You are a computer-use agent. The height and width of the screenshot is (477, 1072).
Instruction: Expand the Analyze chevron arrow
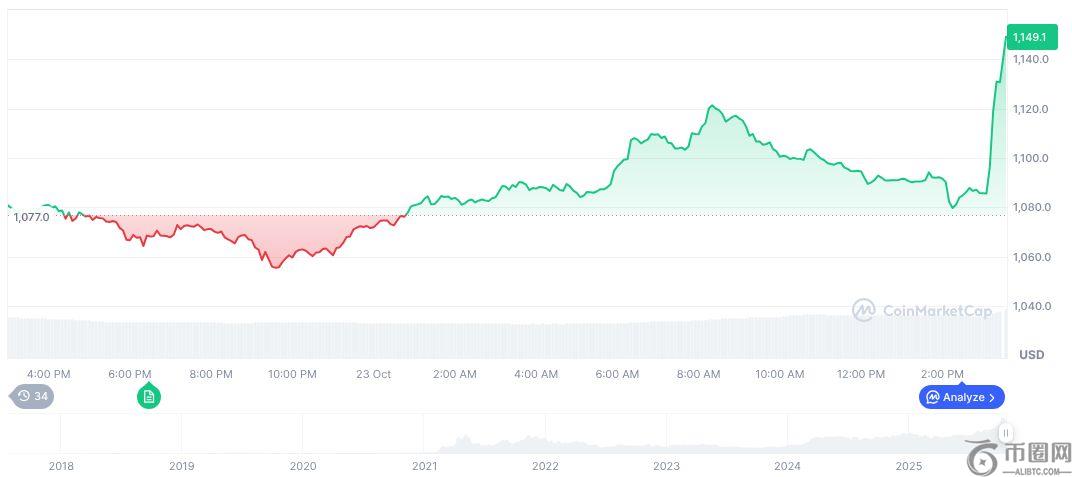pos(991,397)
